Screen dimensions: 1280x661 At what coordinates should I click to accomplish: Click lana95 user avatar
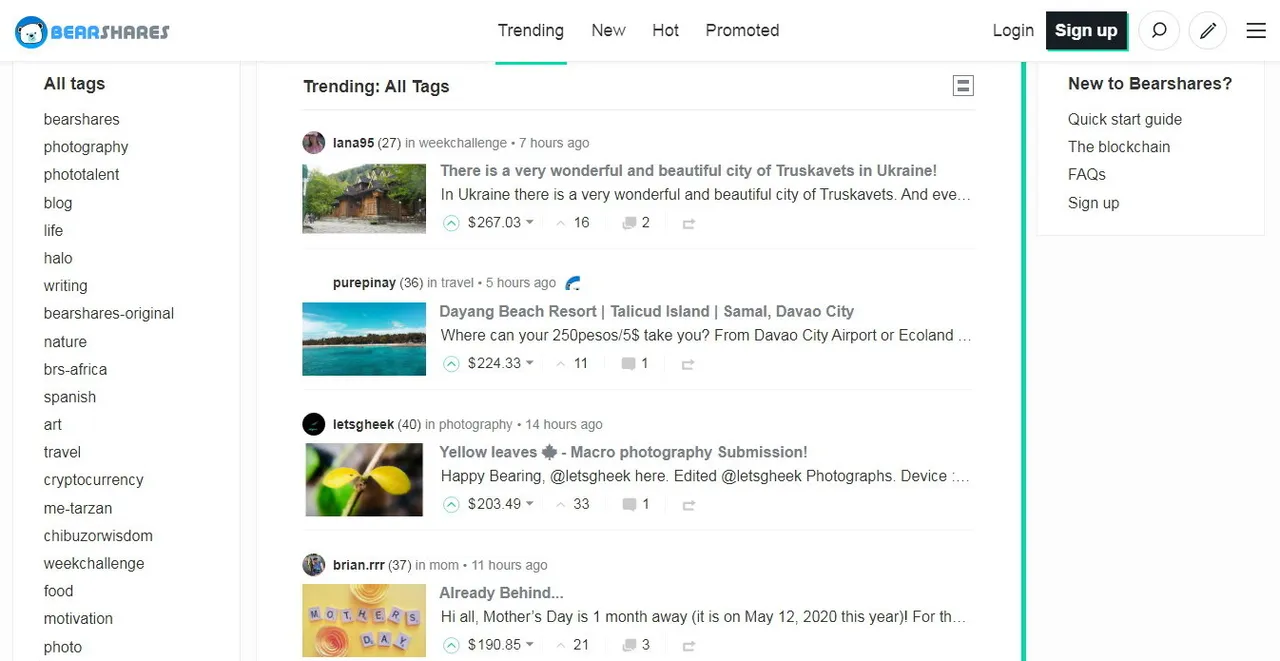click(314, 143)
